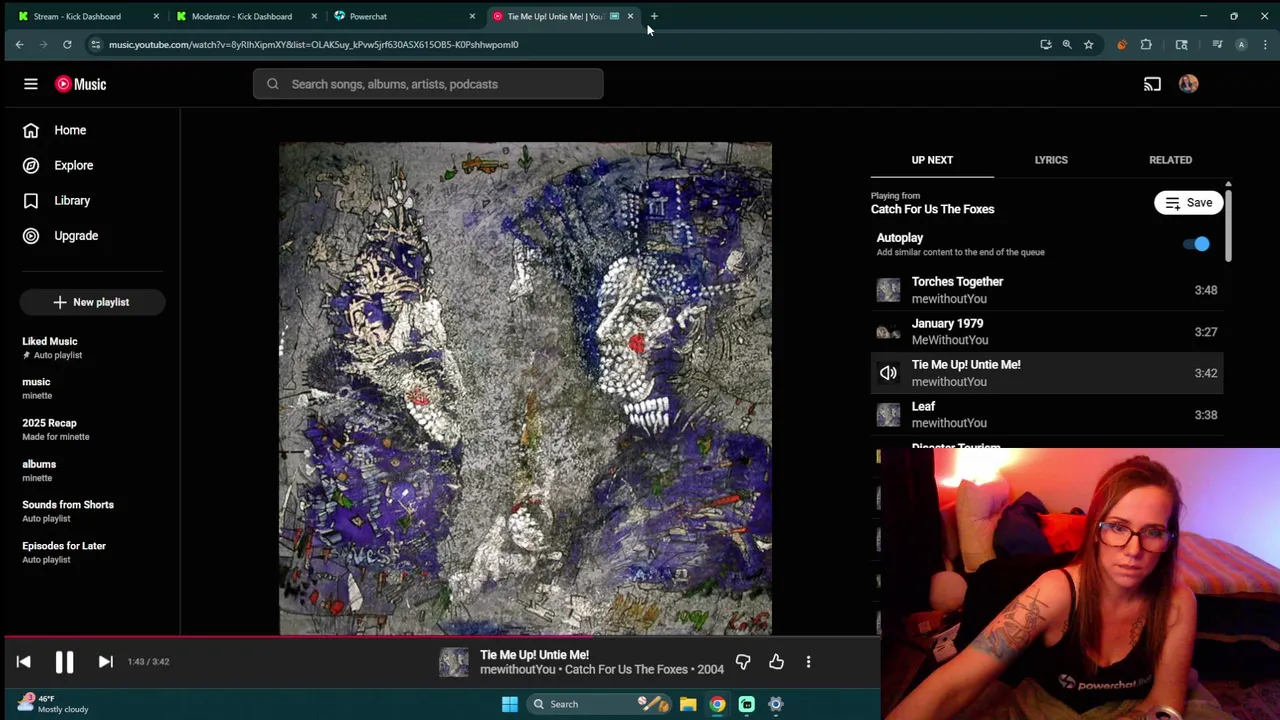This screenshot has width=1280, height=720.
Task: Dislike the current song
Action: click(743, 662)
